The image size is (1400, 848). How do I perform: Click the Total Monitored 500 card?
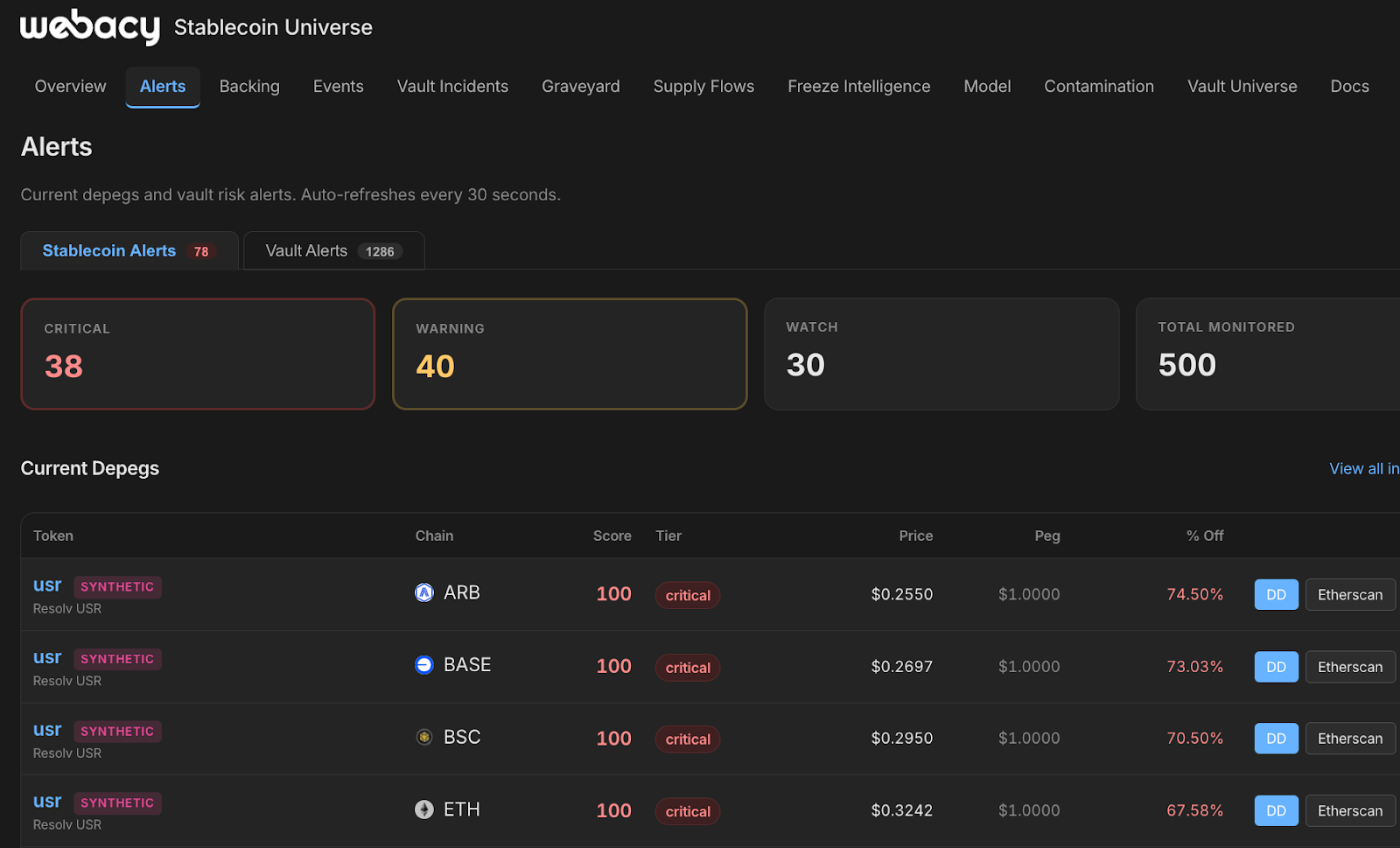coord(1269,354)
